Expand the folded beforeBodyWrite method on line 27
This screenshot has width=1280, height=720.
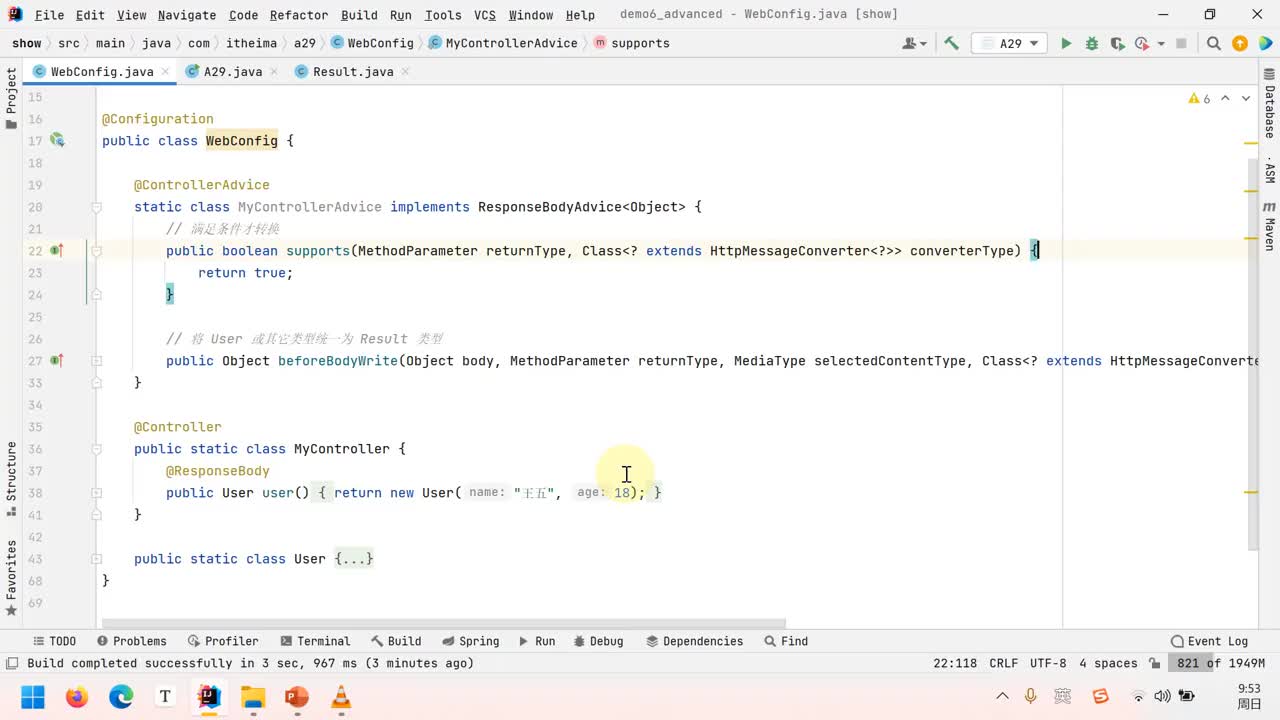(96, 361)
